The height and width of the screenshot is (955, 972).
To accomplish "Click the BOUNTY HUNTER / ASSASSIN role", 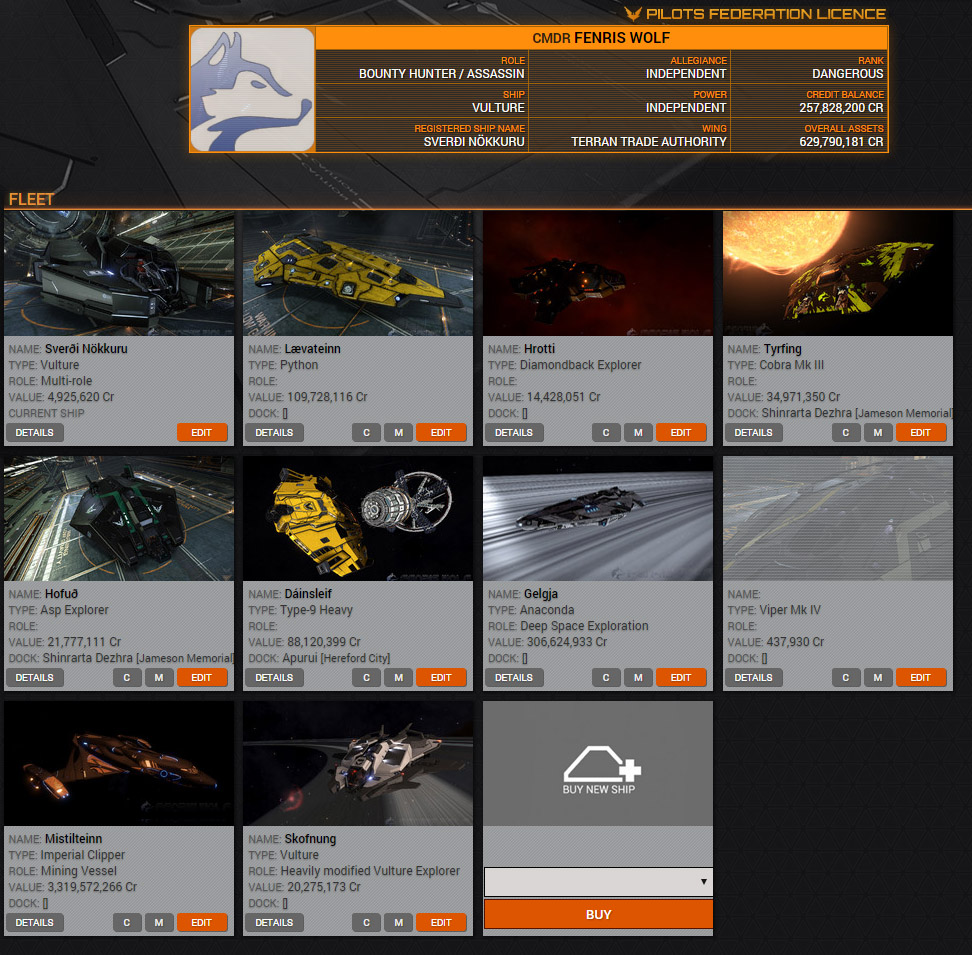I will (441, 74).
